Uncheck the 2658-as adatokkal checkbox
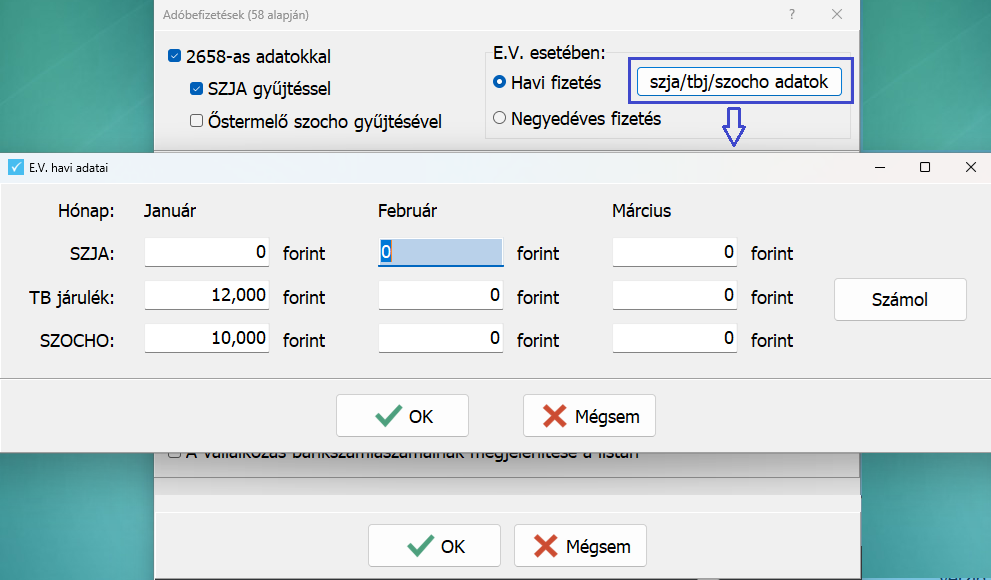The height and width of the screenshot is (580, 991). click(176, 57)
